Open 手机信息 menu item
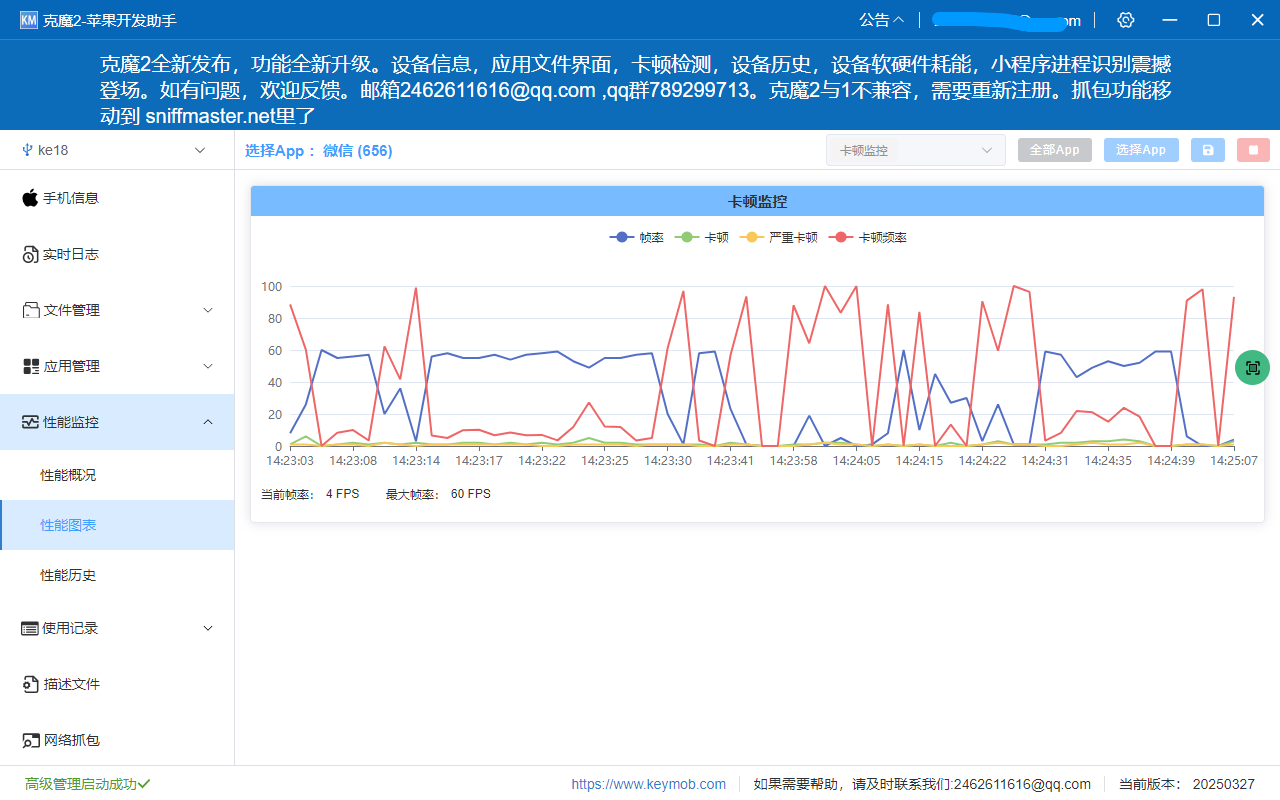Screen dimensions: 1280x800 [x=117, y=198]
